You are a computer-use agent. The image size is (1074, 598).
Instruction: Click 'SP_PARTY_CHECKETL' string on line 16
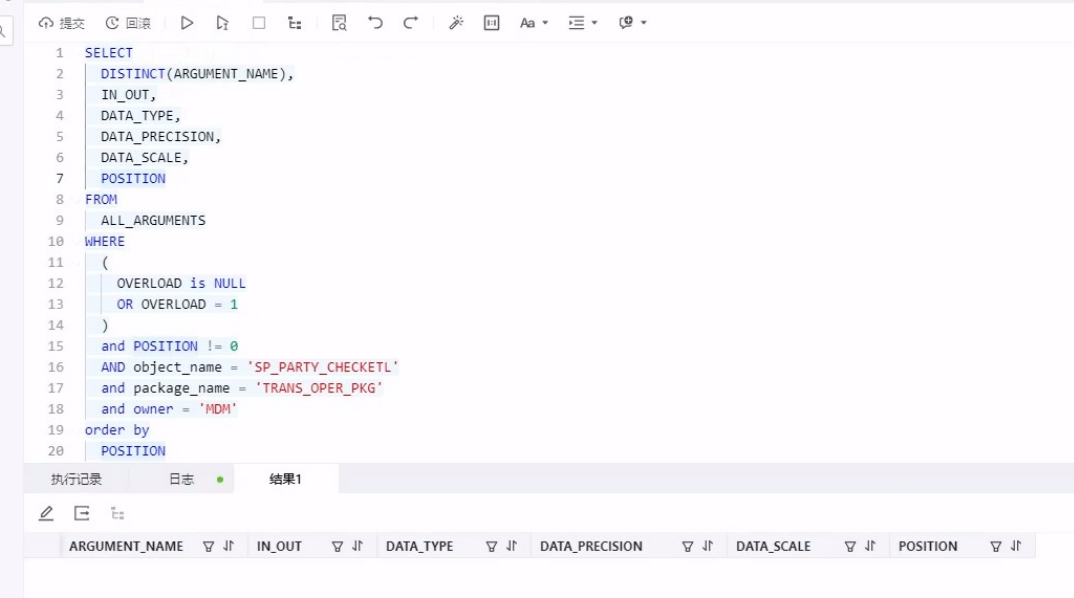pyautogui.click(x=323, y=367)
